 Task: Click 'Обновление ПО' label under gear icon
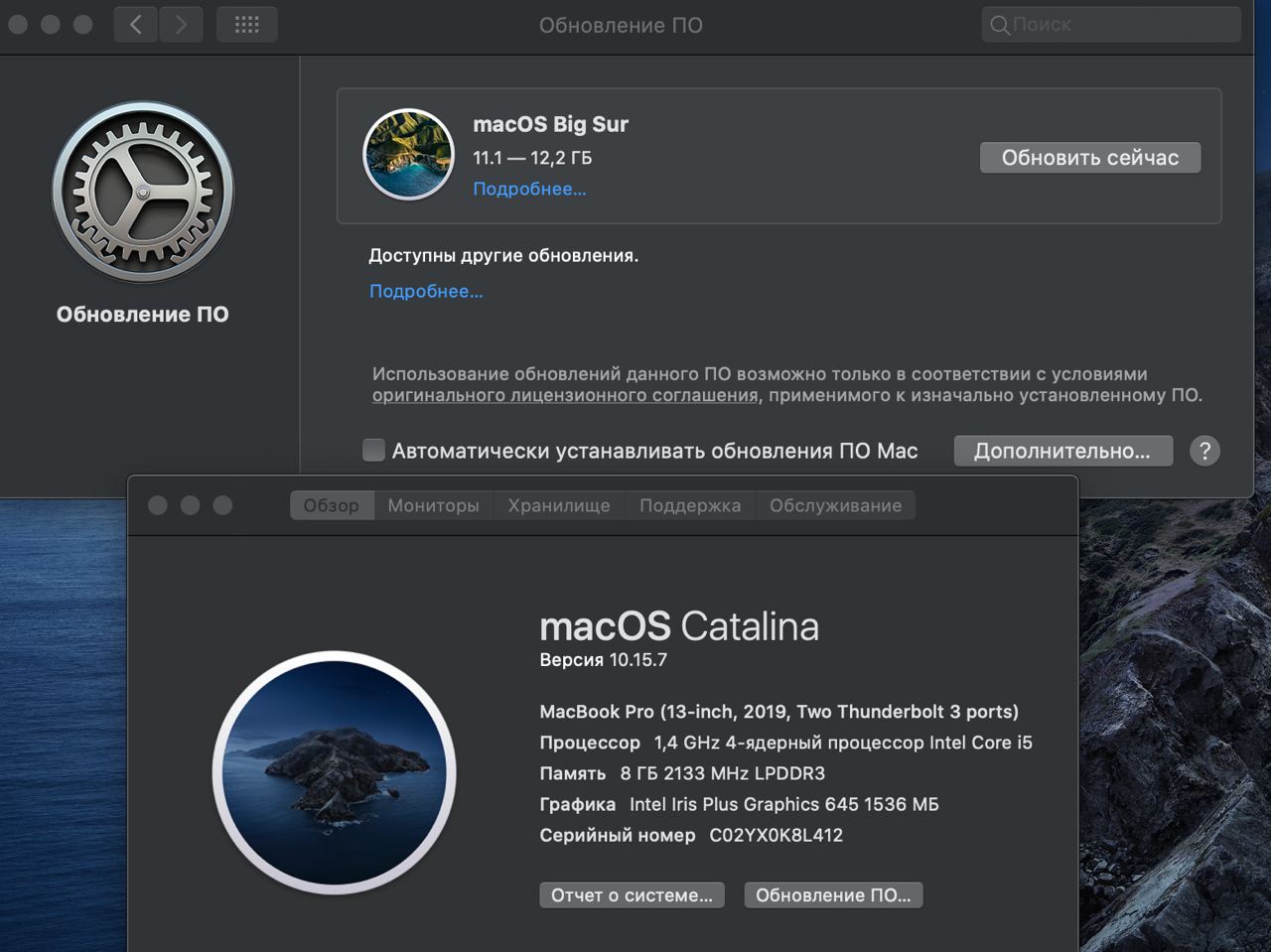[x=143, y=314]
